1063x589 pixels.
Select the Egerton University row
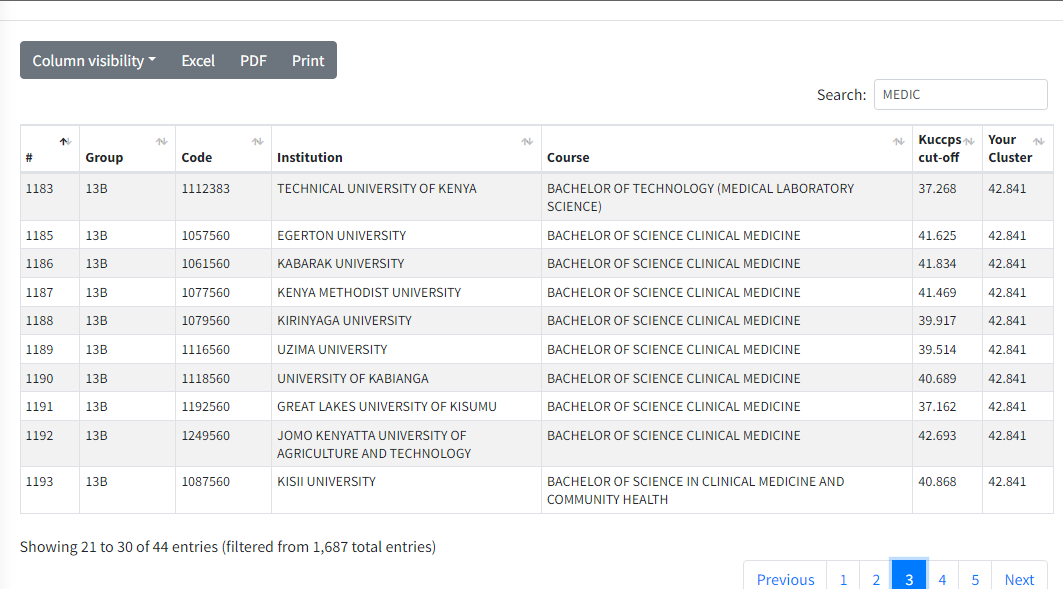pos(341,235)
